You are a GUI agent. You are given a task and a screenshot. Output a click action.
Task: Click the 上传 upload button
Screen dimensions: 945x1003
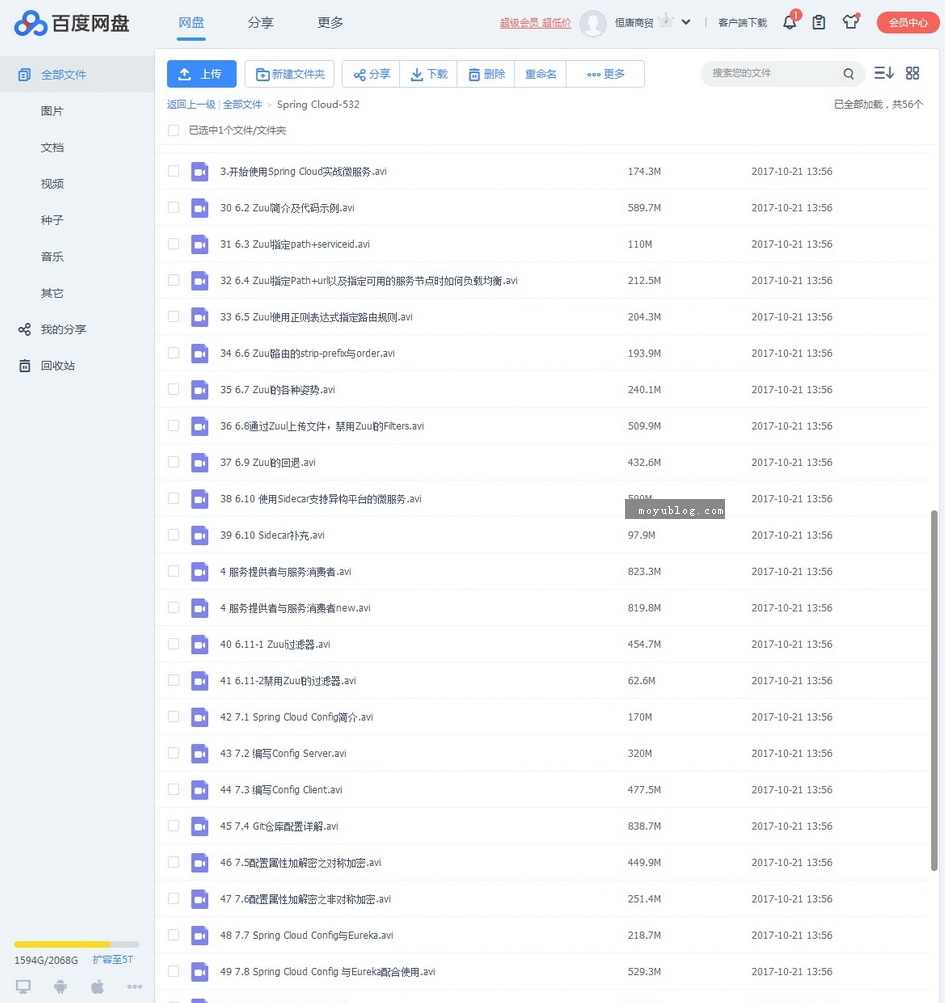click(x=201, y=73)
